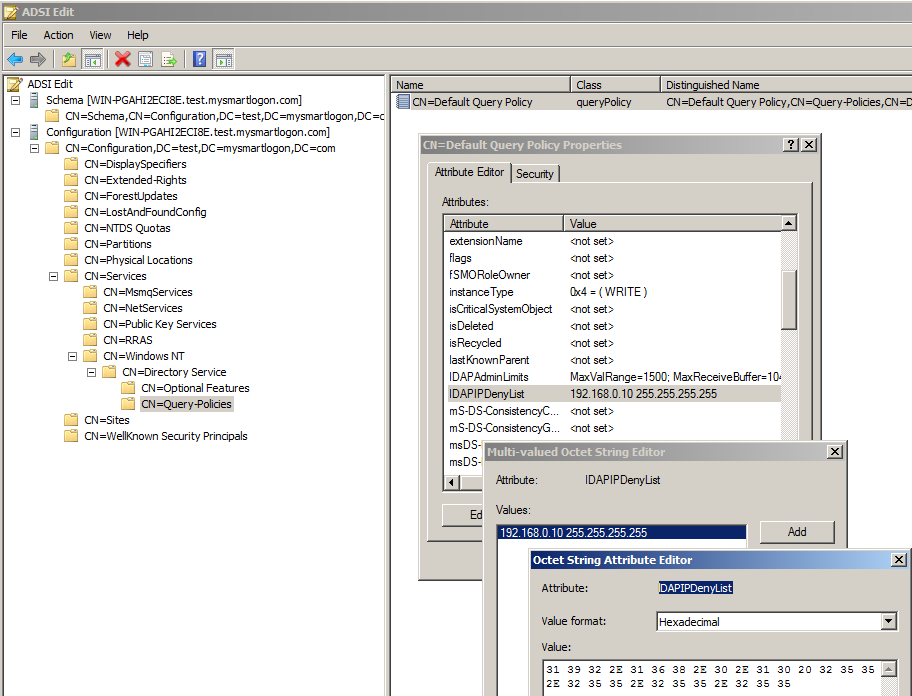Collapse the Configuration server node
This screenshot has width=912, height=696.
tap(16, 132)
